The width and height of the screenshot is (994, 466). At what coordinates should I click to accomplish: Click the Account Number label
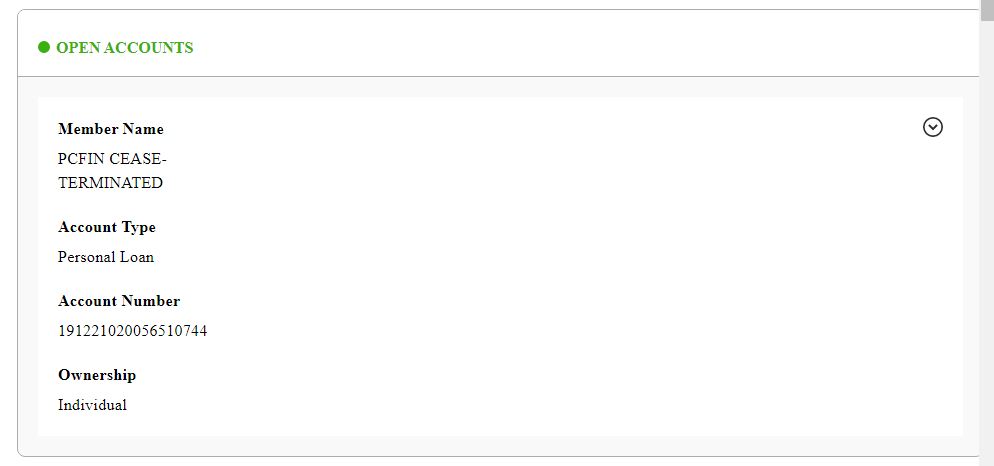119,301
